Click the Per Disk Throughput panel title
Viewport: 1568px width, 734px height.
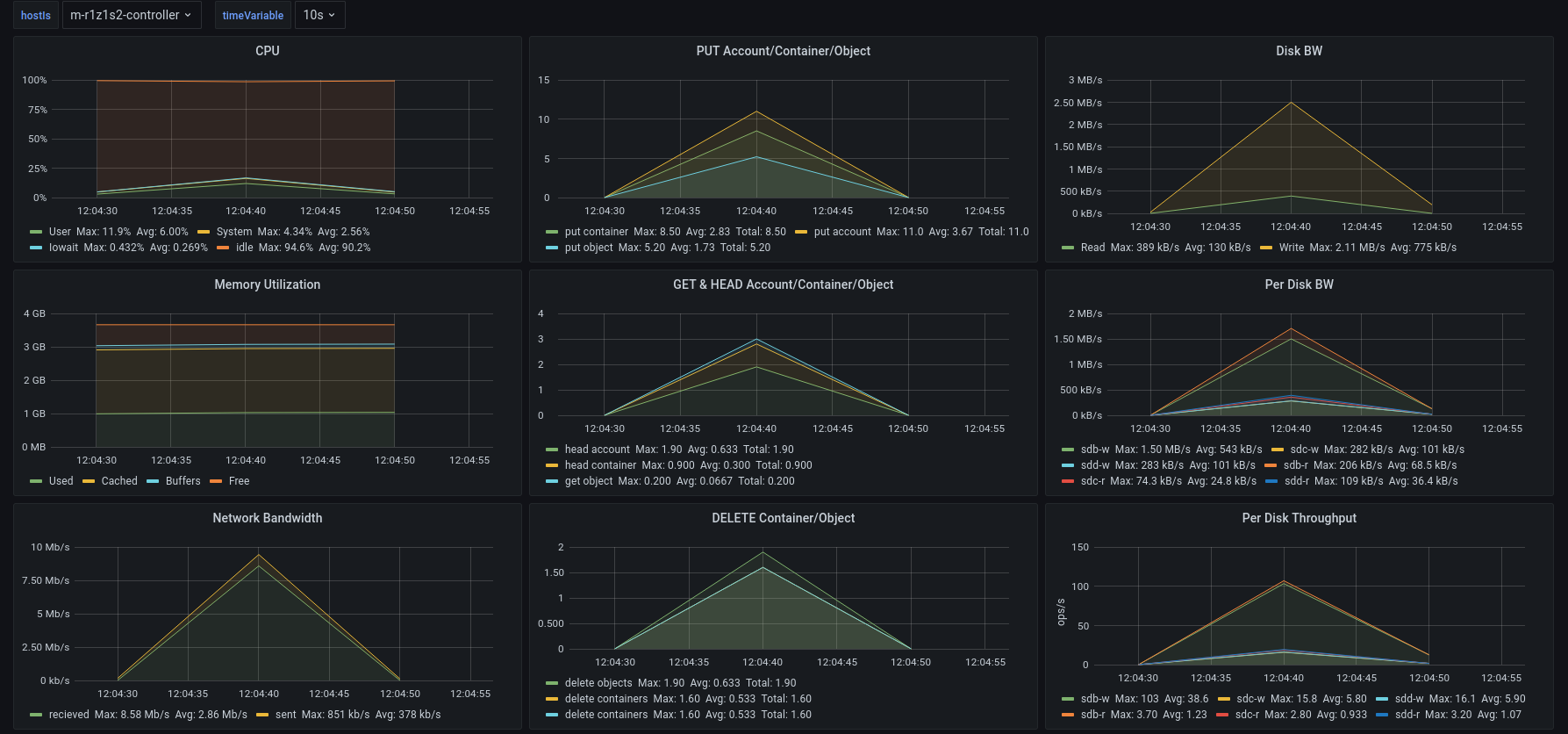coord(1299,518)
